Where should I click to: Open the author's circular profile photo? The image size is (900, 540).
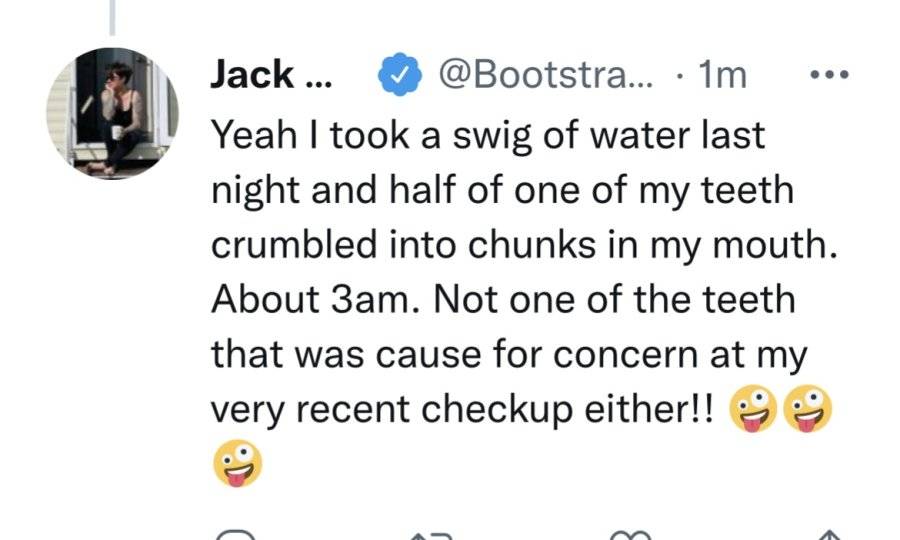coord(112,114)
